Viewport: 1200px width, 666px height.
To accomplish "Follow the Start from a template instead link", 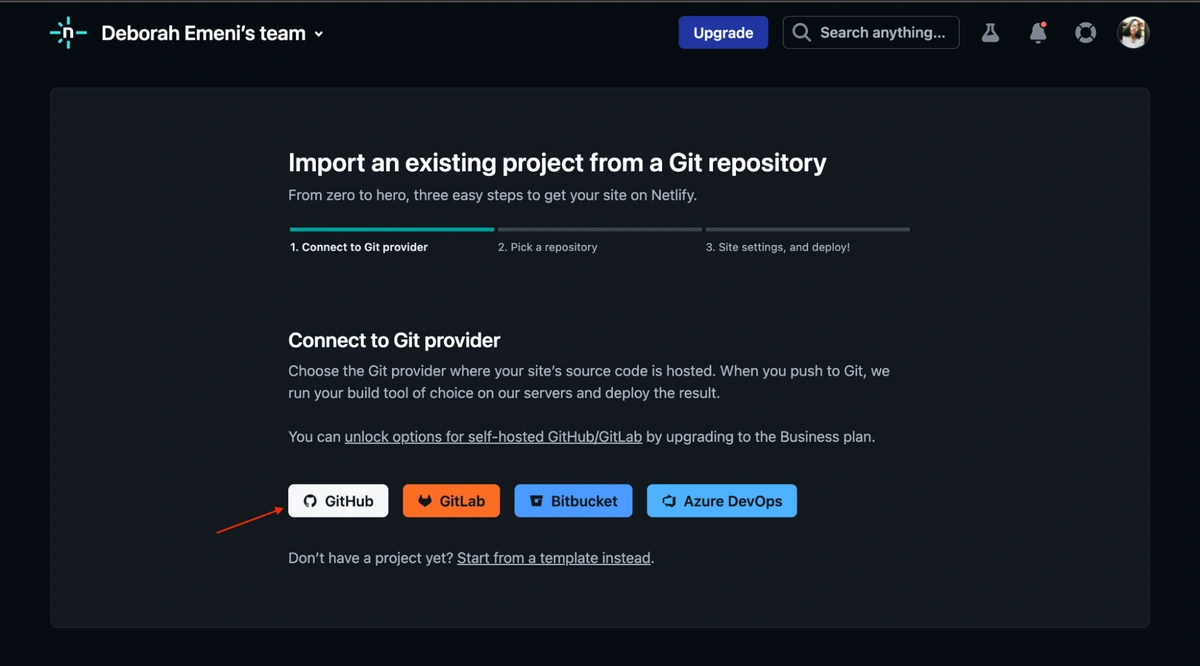I will 554,558.
